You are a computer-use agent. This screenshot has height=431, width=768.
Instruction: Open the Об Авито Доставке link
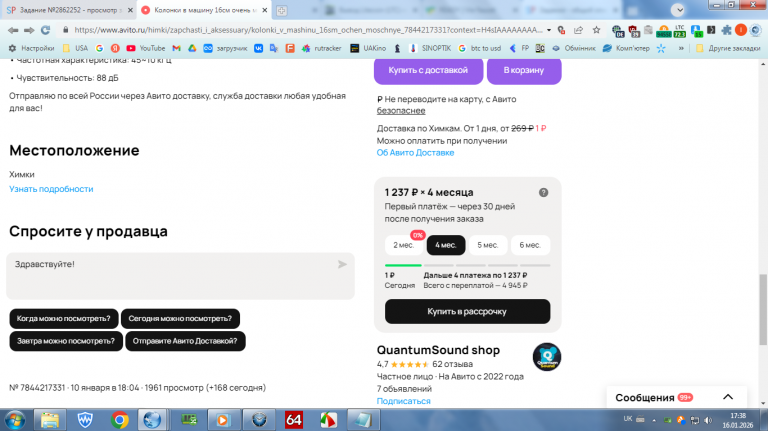415,153
